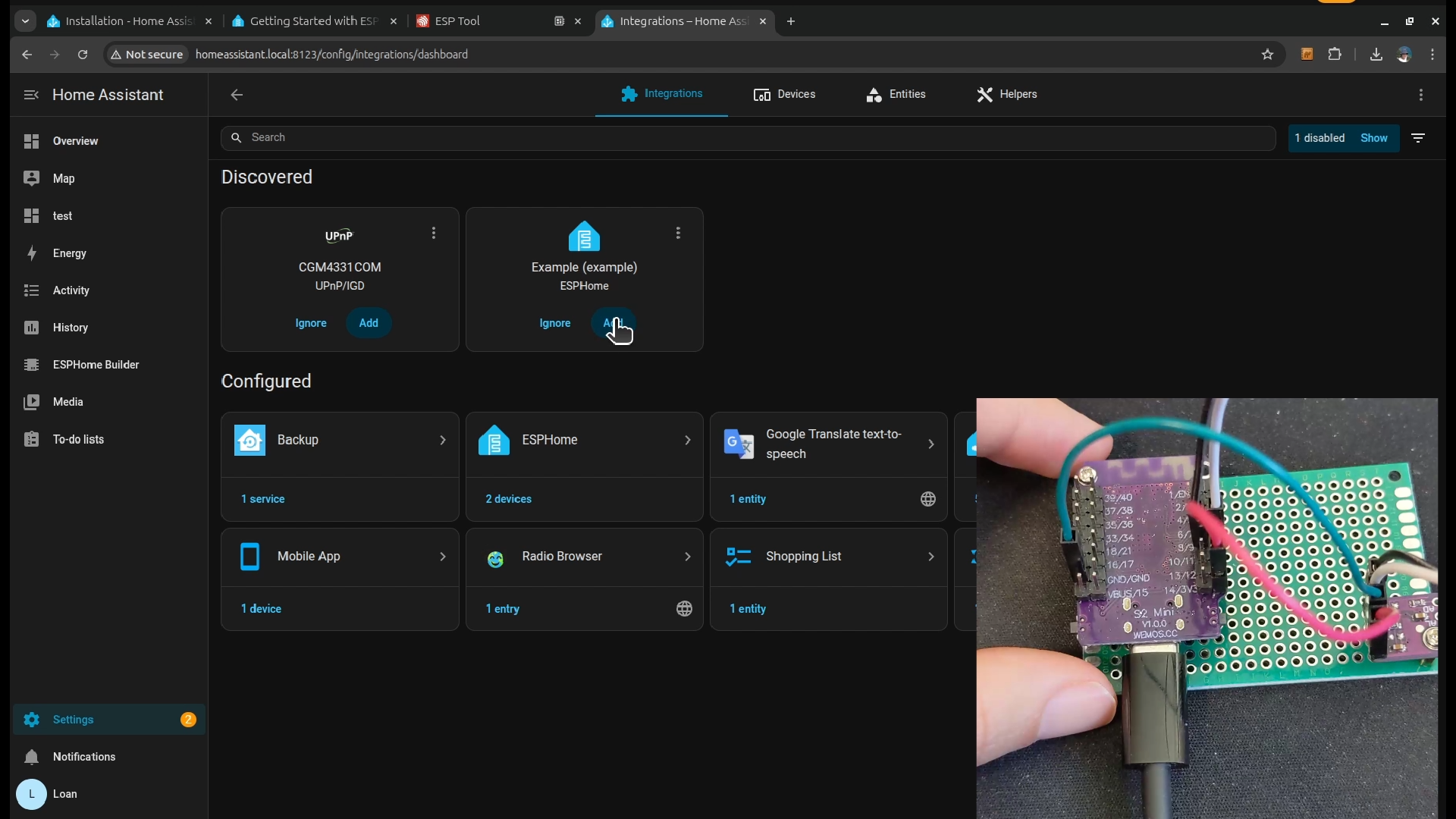Open the Loan user profile

click(109, 794)
